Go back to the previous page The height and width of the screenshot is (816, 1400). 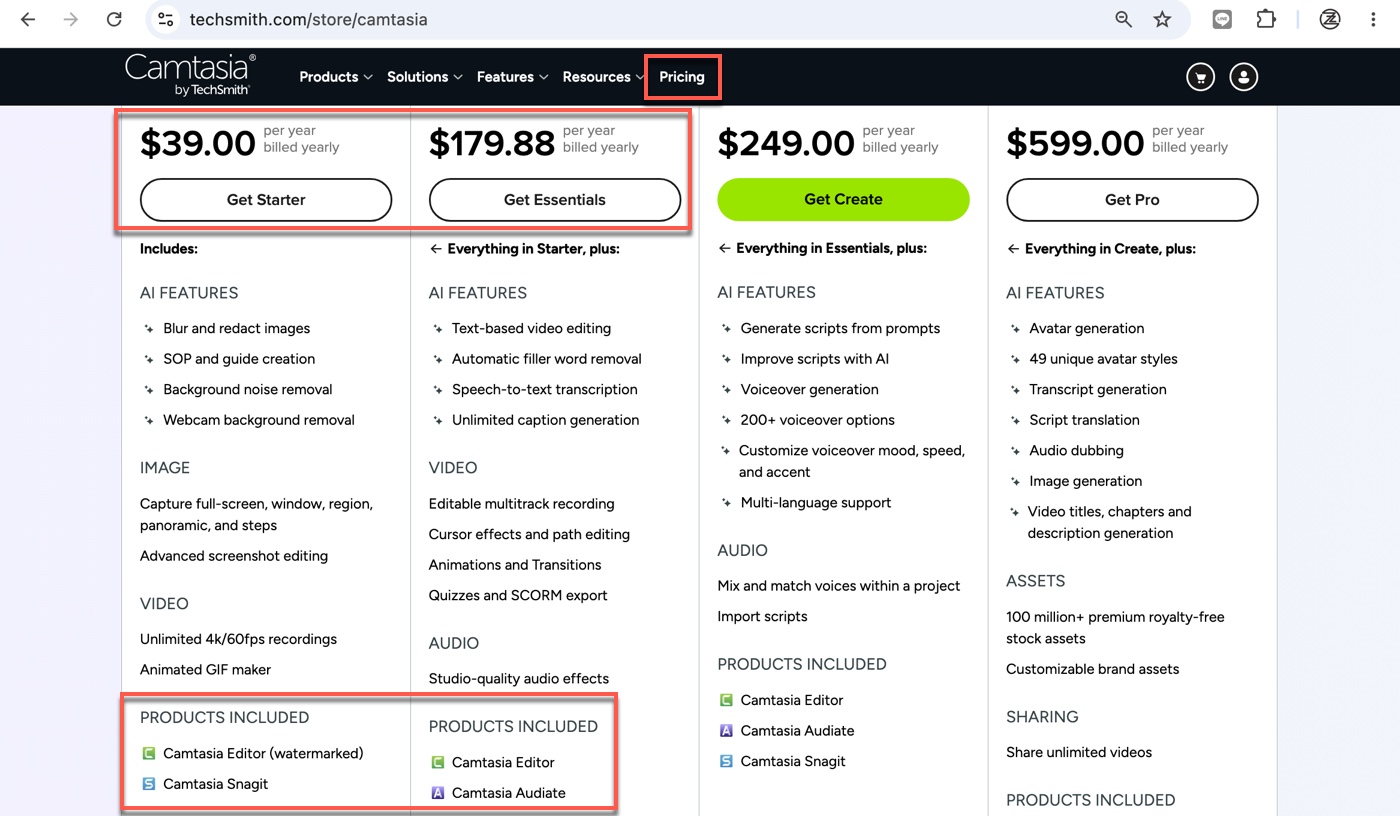tap(28, 19)
